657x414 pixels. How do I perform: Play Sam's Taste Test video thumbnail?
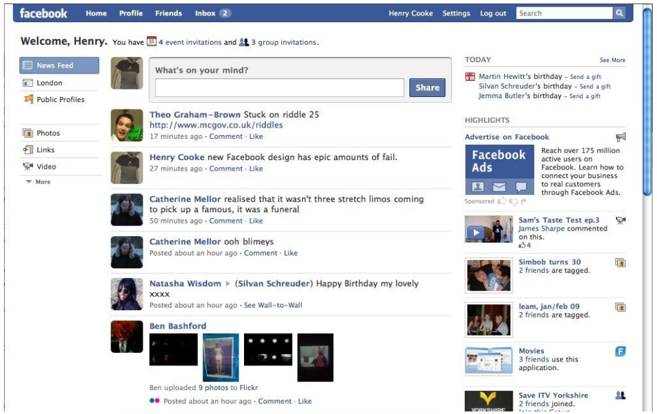pyautogui.click(x=489, y=229)
